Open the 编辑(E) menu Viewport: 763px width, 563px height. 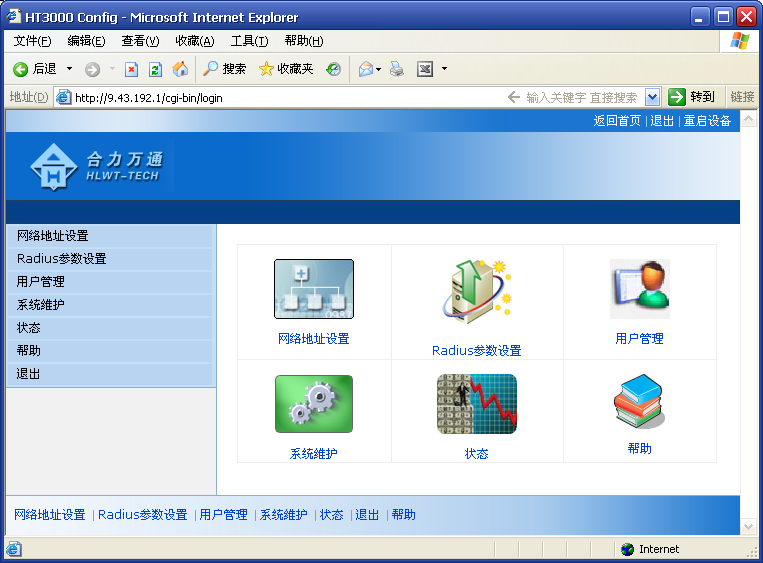click(86, 41)
